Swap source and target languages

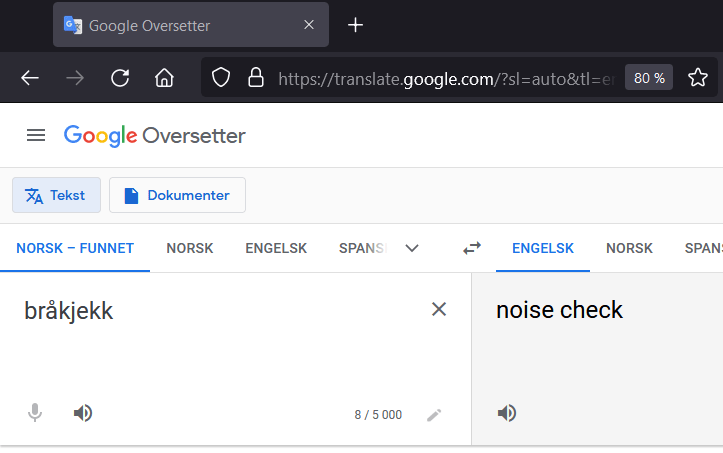(x=472, y=249)
